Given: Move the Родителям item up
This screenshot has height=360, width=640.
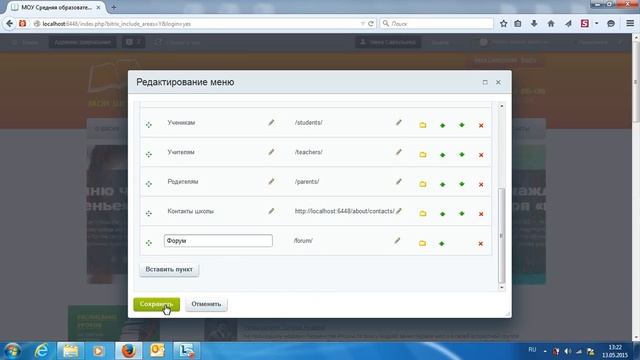Looking at the screenshot, I should pos(442,184).
